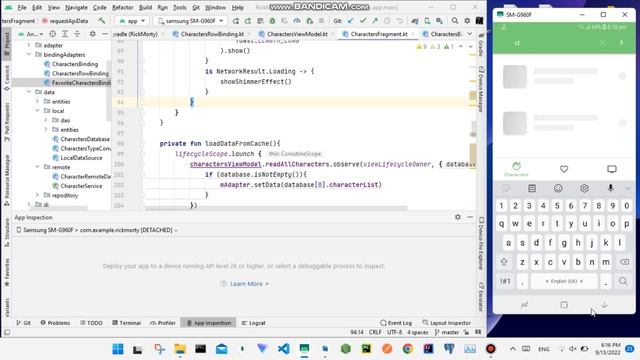This screenshot has width=640, height=360.
Task: Tap the microphone icon on phone keyboard
Action: coord(611,188)
